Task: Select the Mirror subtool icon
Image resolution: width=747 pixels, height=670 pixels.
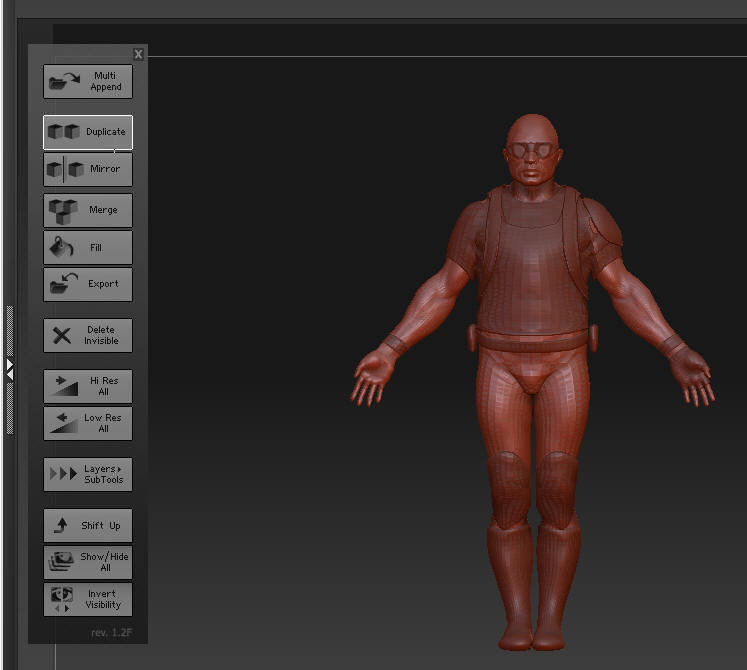Action: click(64, 169)
